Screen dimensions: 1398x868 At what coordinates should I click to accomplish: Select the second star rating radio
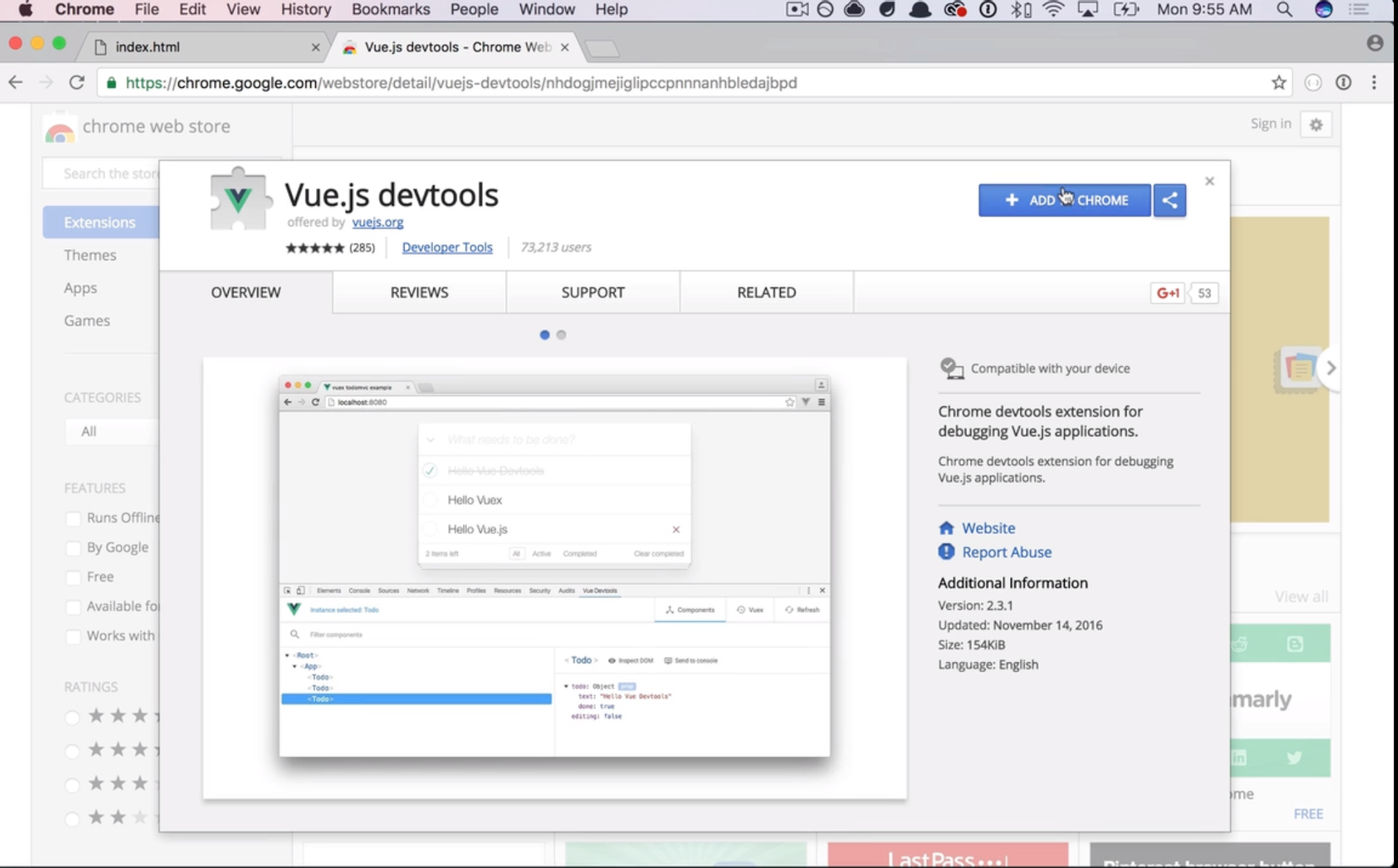[x=72, y=751]
